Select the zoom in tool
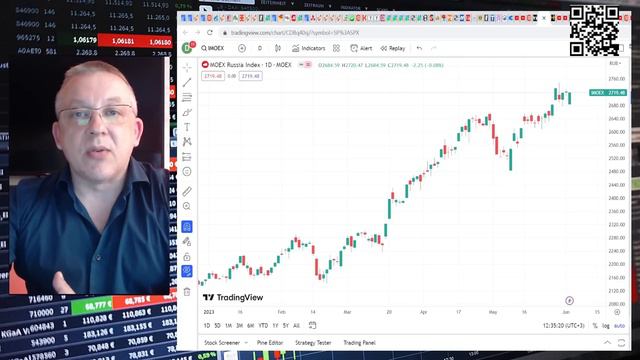The image size is (640, 360). 187,206
